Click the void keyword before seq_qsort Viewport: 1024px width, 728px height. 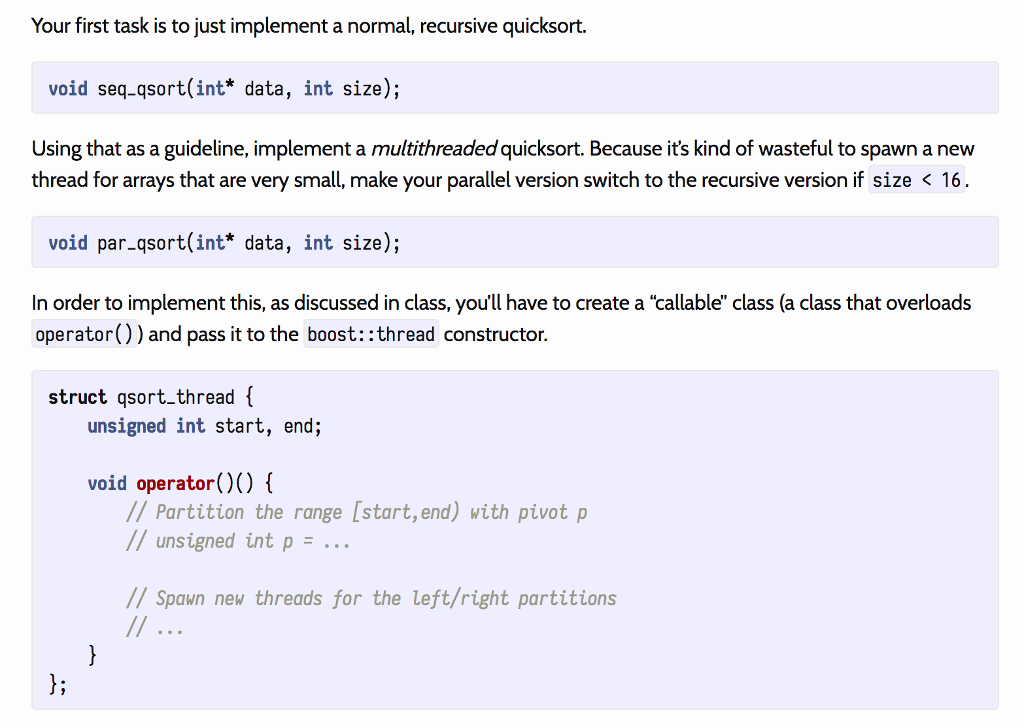[68, 89]
